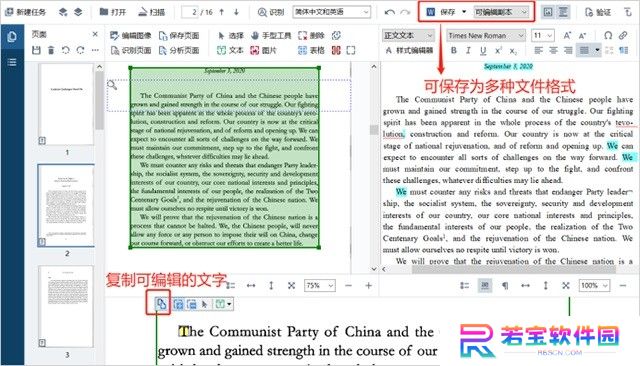Toggle the text pane view button
This screenshot has width=640, height=366.
point(563,12)
